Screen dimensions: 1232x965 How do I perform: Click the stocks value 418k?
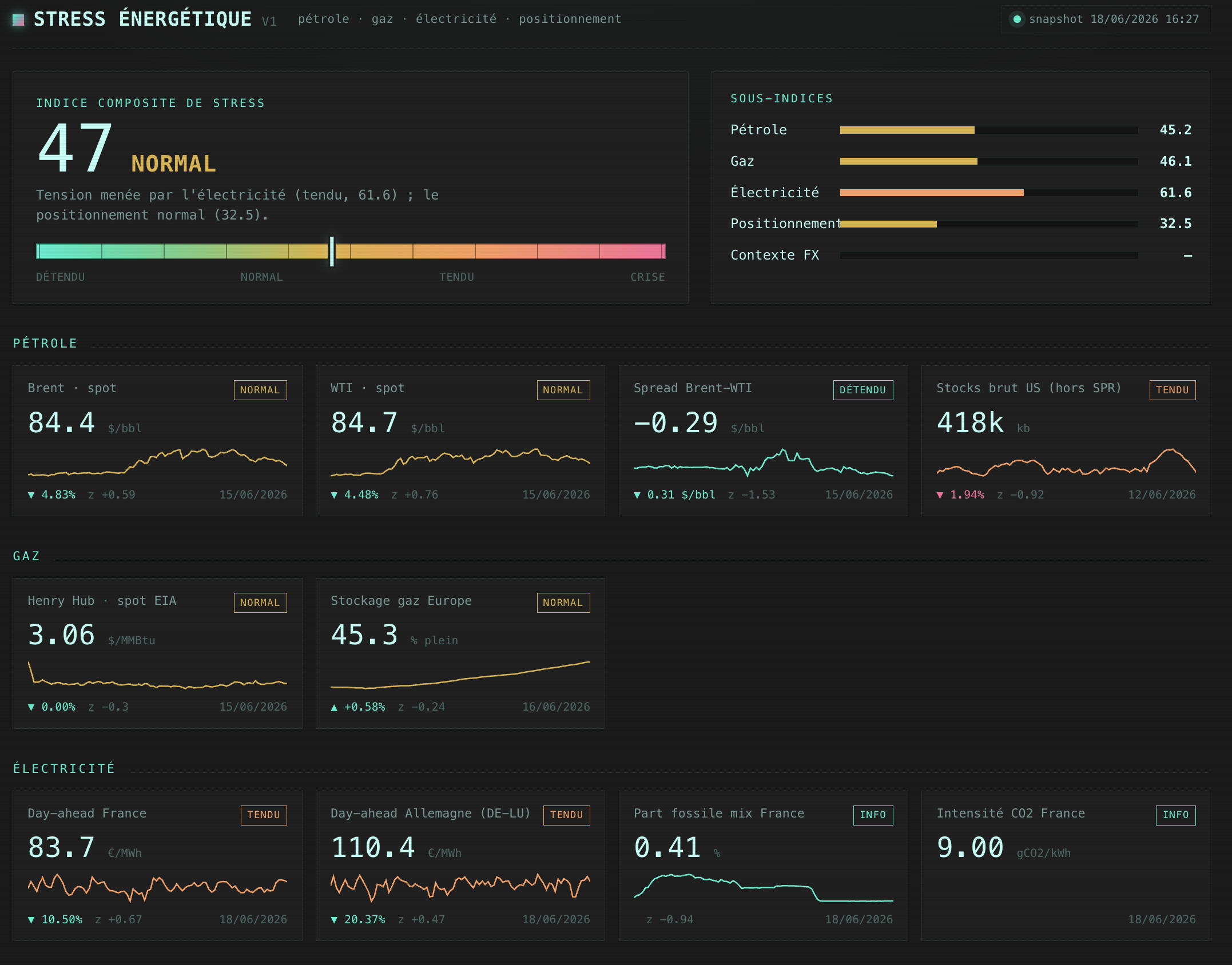970,423
